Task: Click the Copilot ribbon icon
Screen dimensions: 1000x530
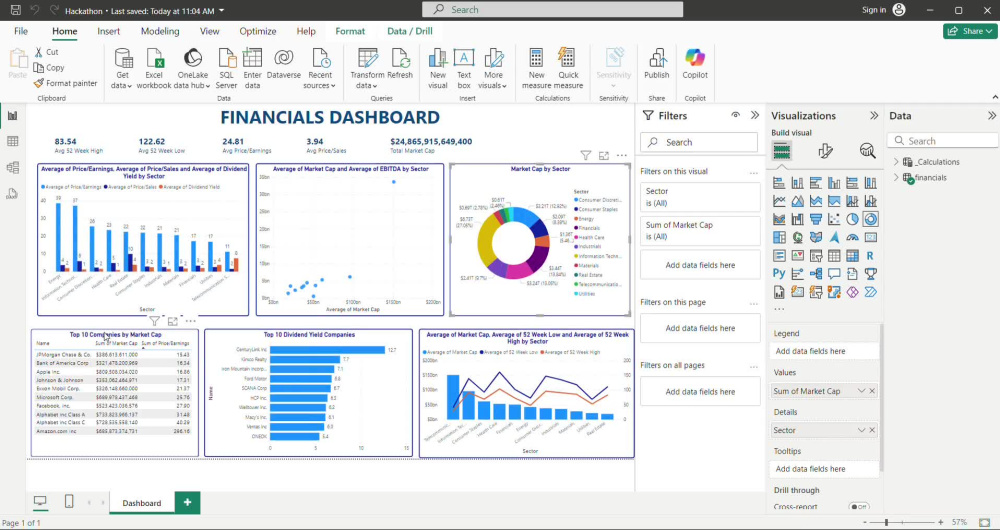Action: (x=695, y=64)
